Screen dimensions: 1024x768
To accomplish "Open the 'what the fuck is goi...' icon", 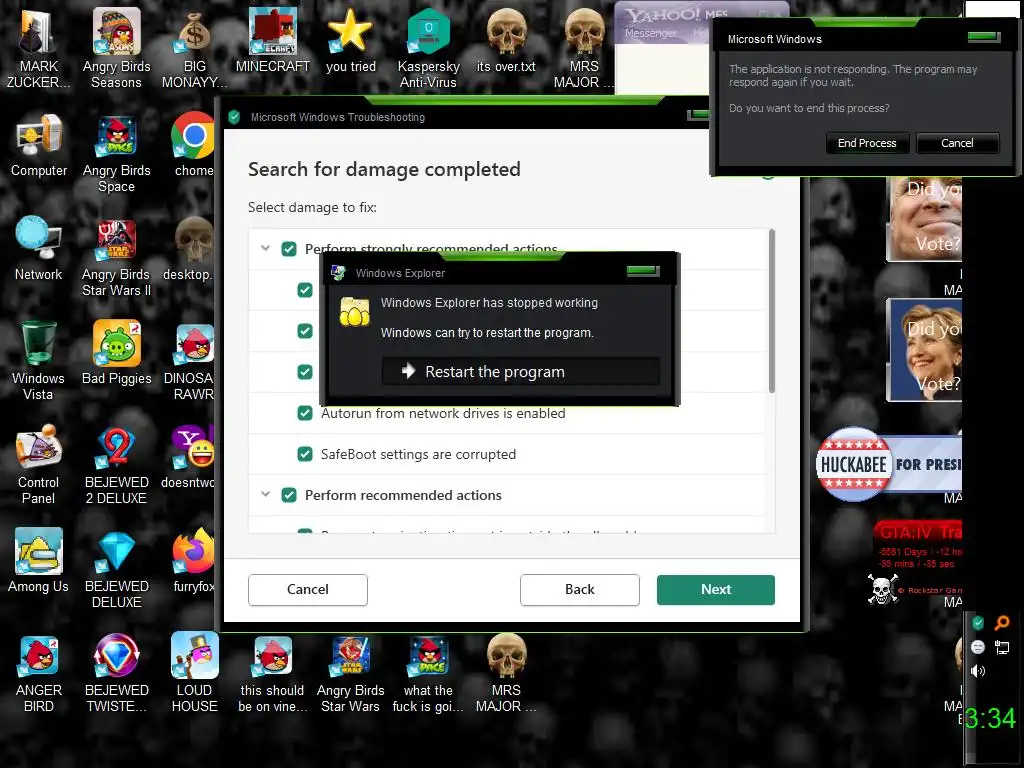I will 428,673.
